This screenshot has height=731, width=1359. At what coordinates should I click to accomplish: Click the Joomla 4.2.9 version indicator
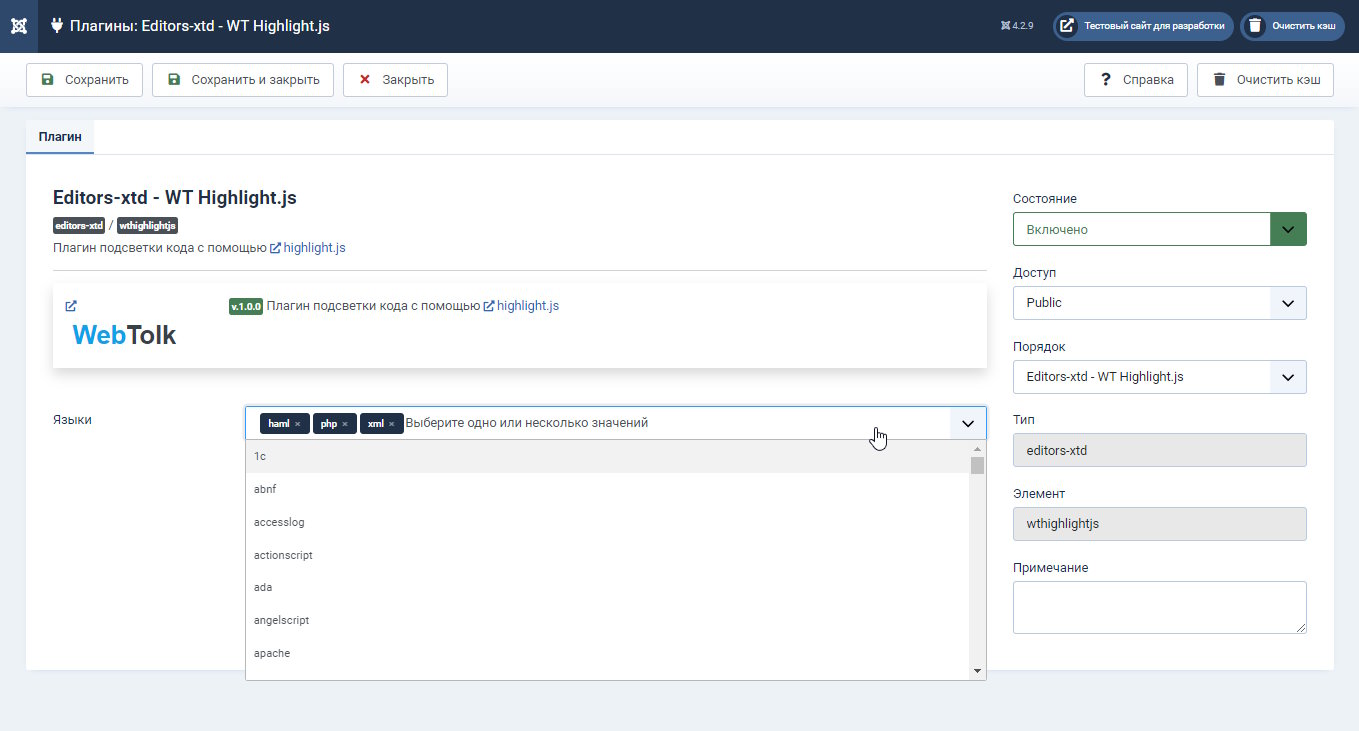(x=1016, y=26)
